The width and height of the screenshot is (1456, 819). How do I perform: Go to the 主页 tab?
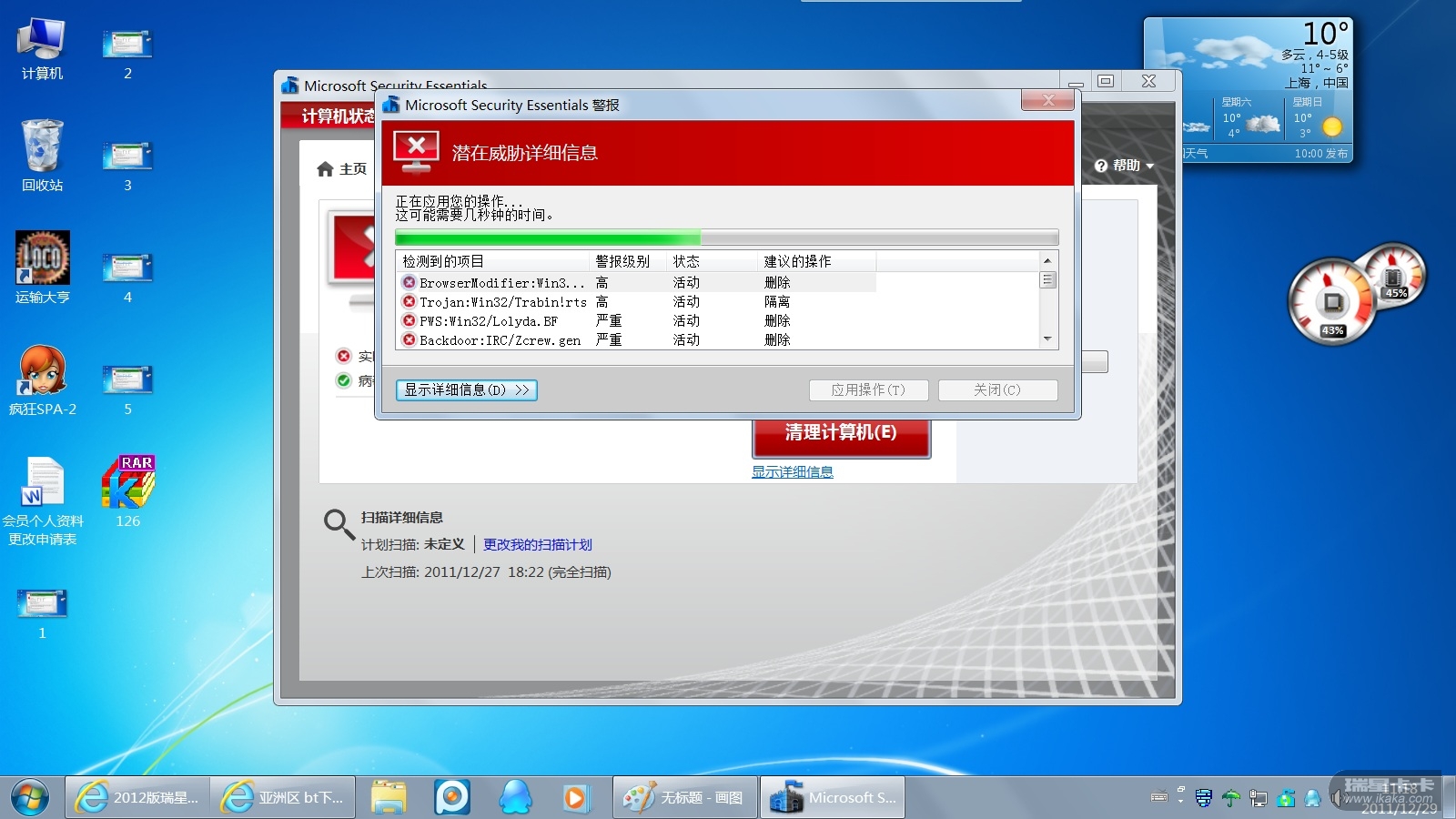[x=342, y=169]
